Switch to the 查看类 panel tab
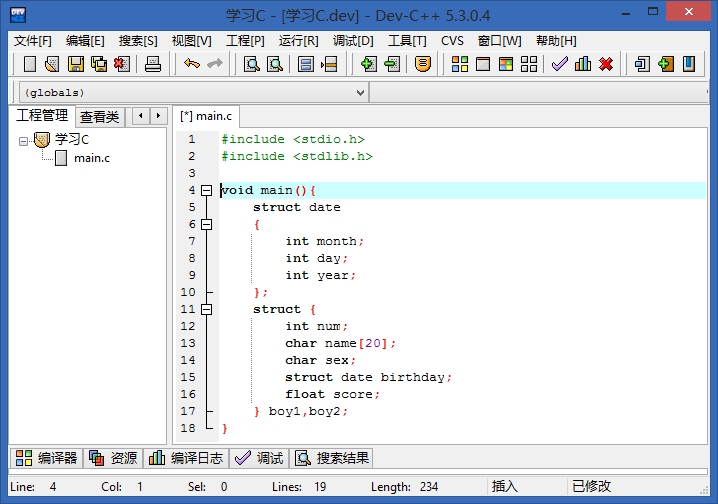Screen dimensions: 718x504 [x=99, y=117]
